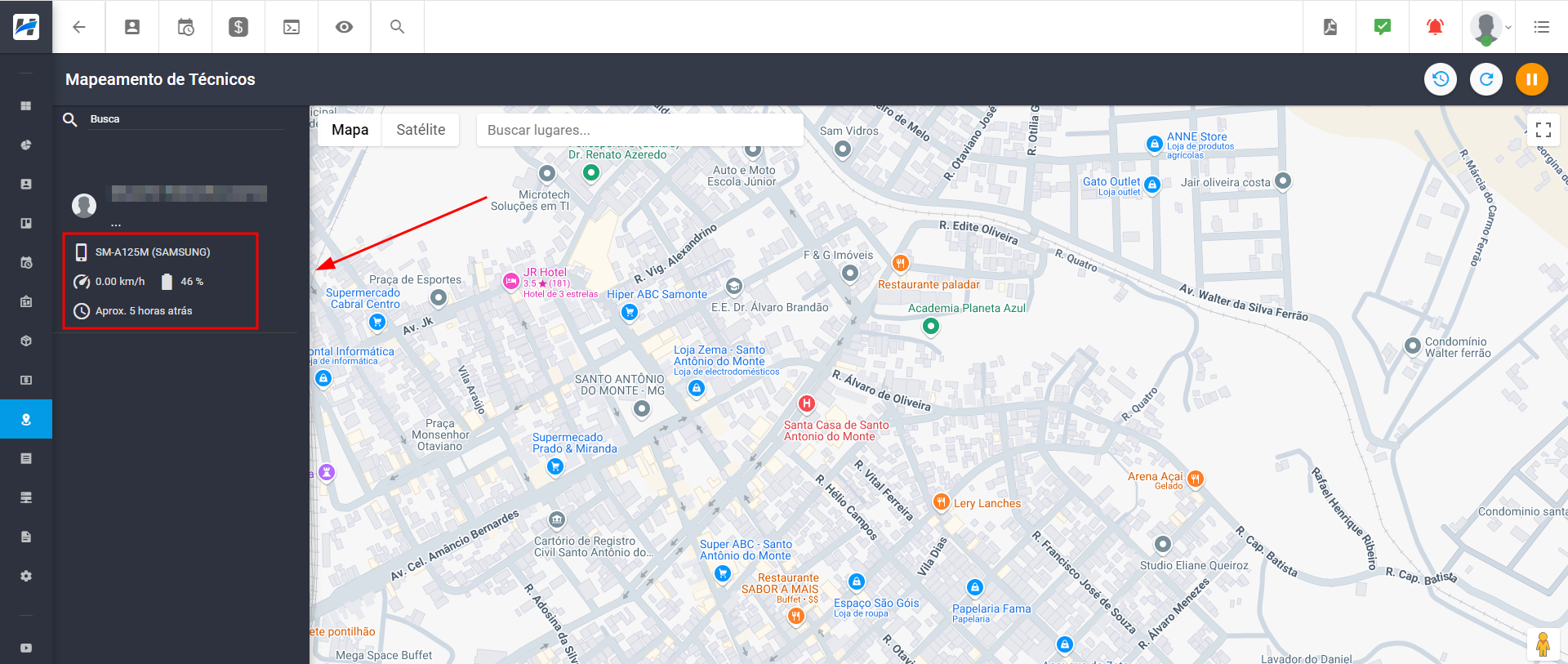This screenshot has width=1568, height=664.
Task: Click the Papelaria Fama marker
Action: pyautogui.click(x=974, y=587)
